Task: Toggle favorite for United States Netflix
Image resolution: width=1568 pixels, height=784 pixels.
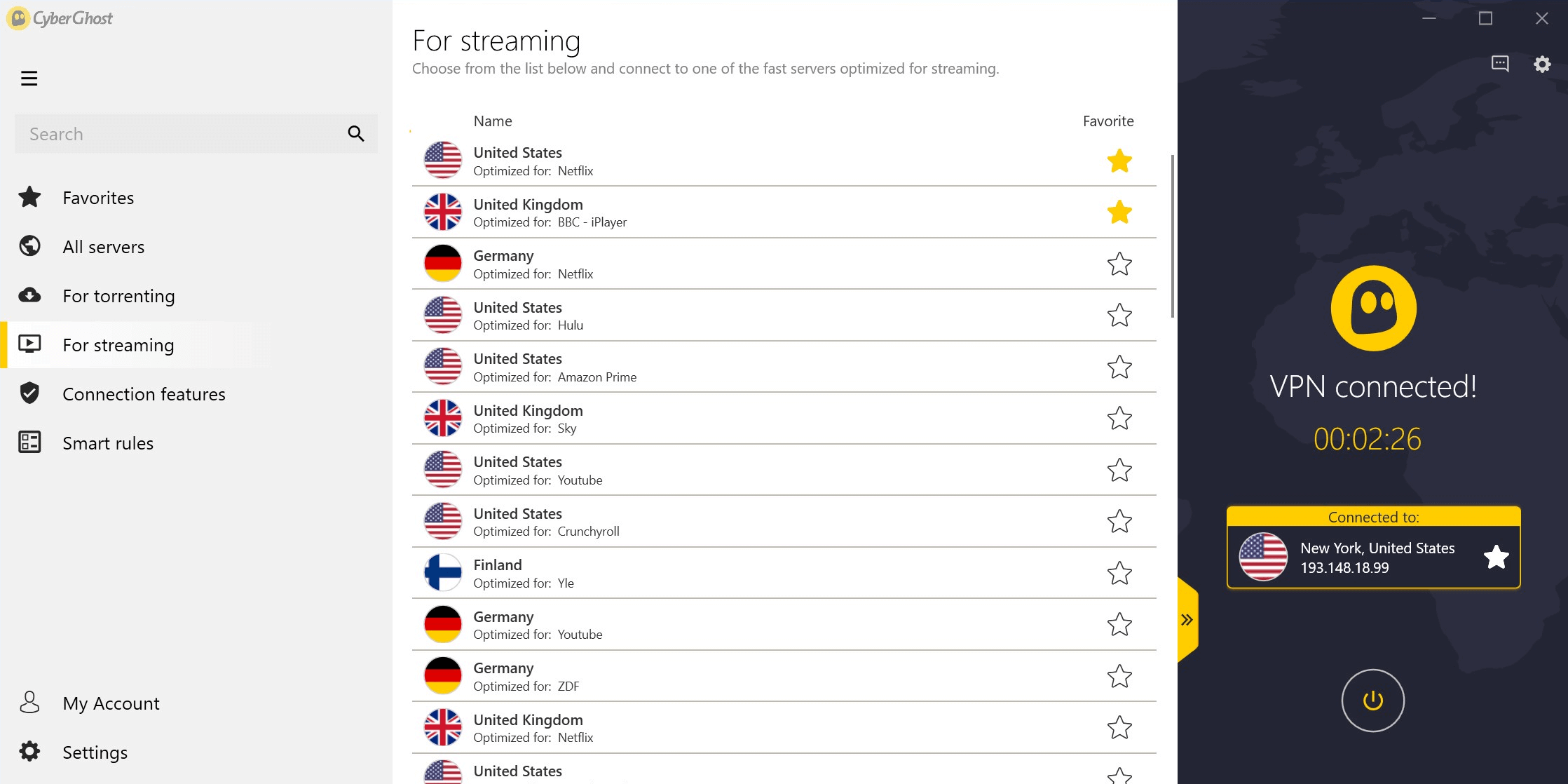Action: click(1118, 161)
